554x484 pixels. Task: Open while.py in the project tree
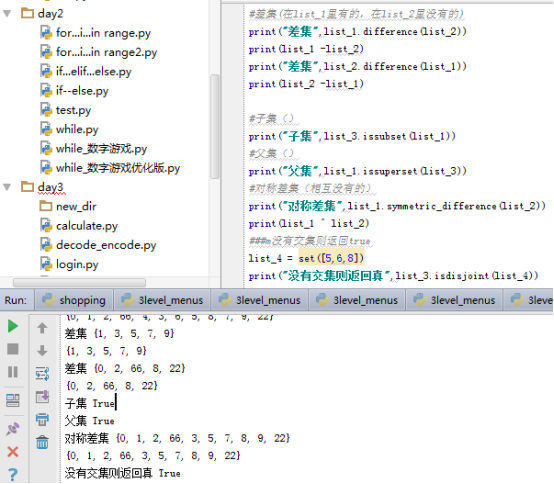(77, 129)
